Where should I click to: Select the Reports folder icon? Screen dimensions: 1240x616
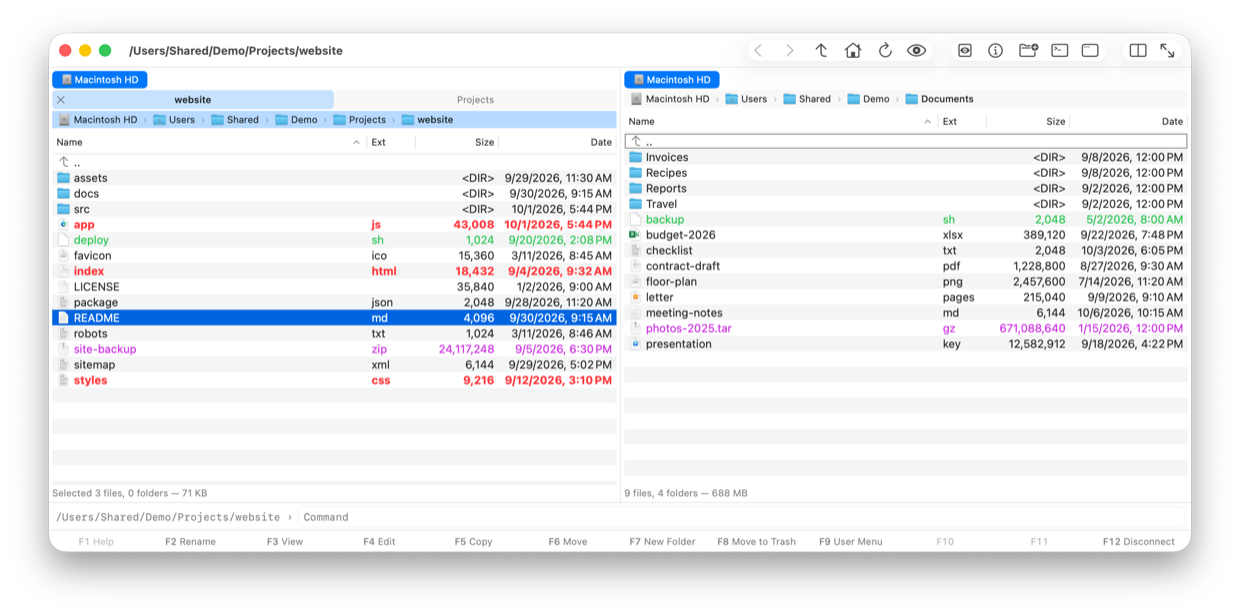click(635, 188)
